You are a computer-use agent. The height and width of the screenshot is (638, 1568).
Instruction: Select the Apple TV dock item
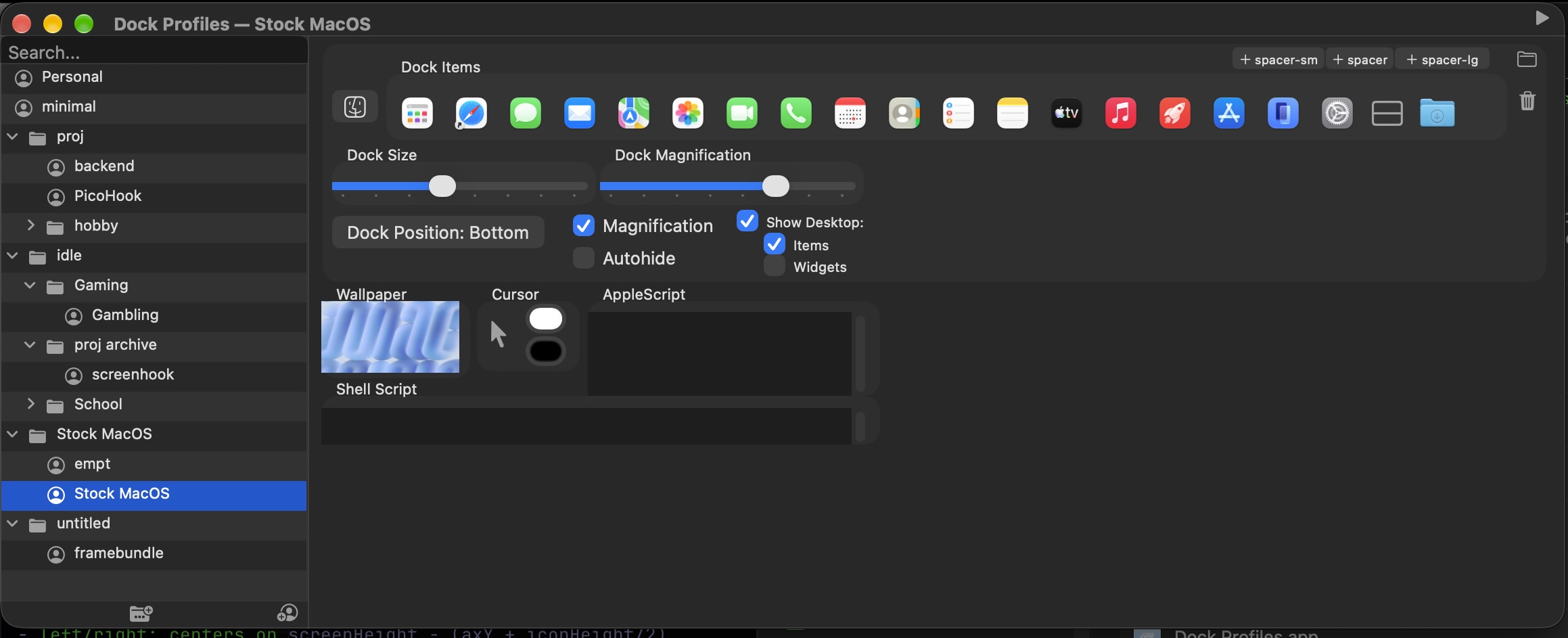[1067, 113]
